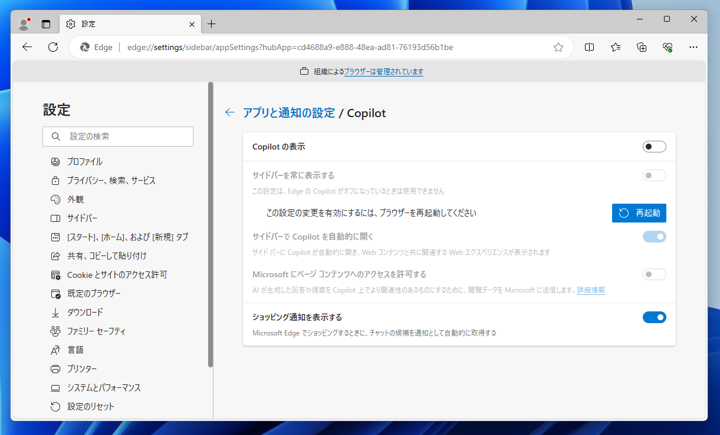
Task: Open the Collections icon
Action: [x=641, y=47]
